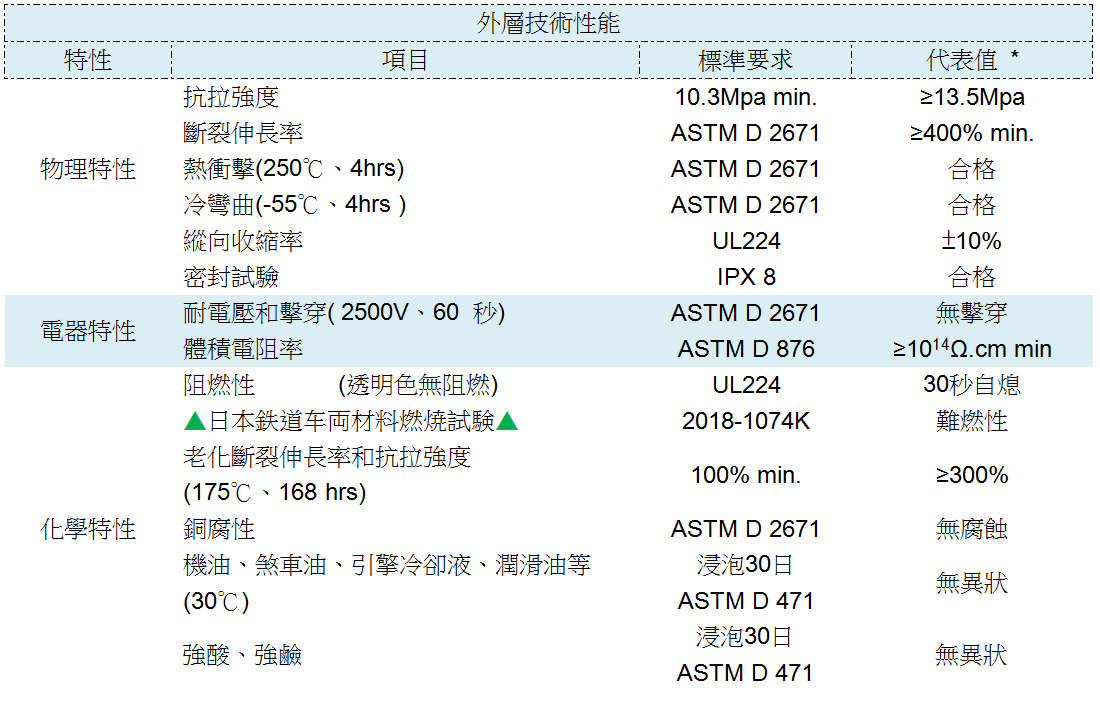Image resolution: width=1100 pixels, height=703 pixels.
Task: Select the 物理特性 category cell
Action: pyautogui.click(x=88, y=169)
